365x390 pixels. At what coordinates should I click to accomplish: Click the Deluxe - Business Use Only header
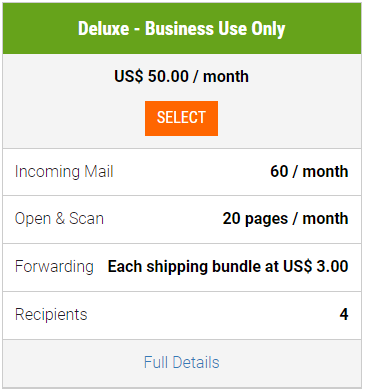(x=182, y=28)
